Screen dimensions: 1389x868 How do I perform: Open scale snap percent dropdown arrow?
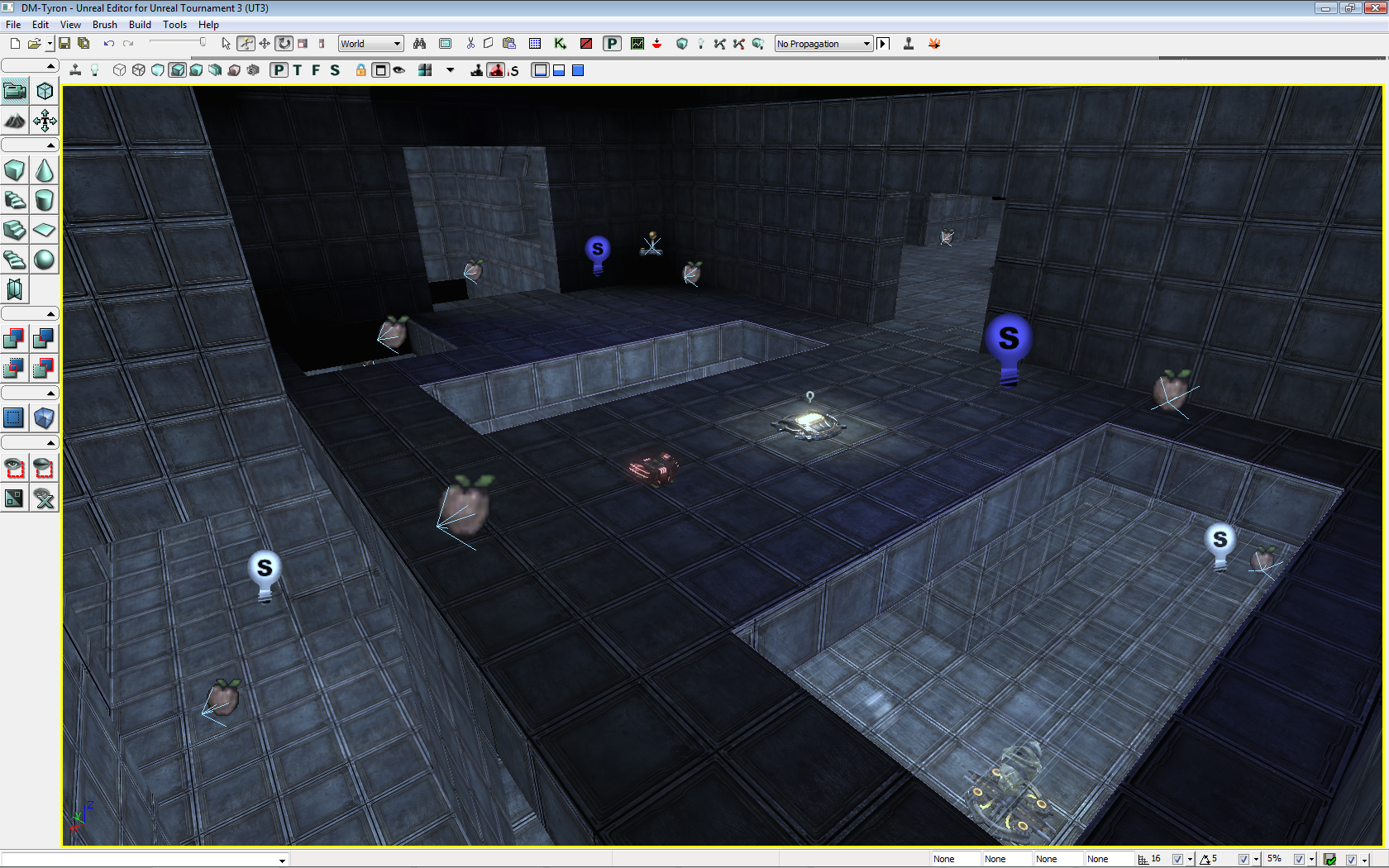click(x=1311, y=860)
